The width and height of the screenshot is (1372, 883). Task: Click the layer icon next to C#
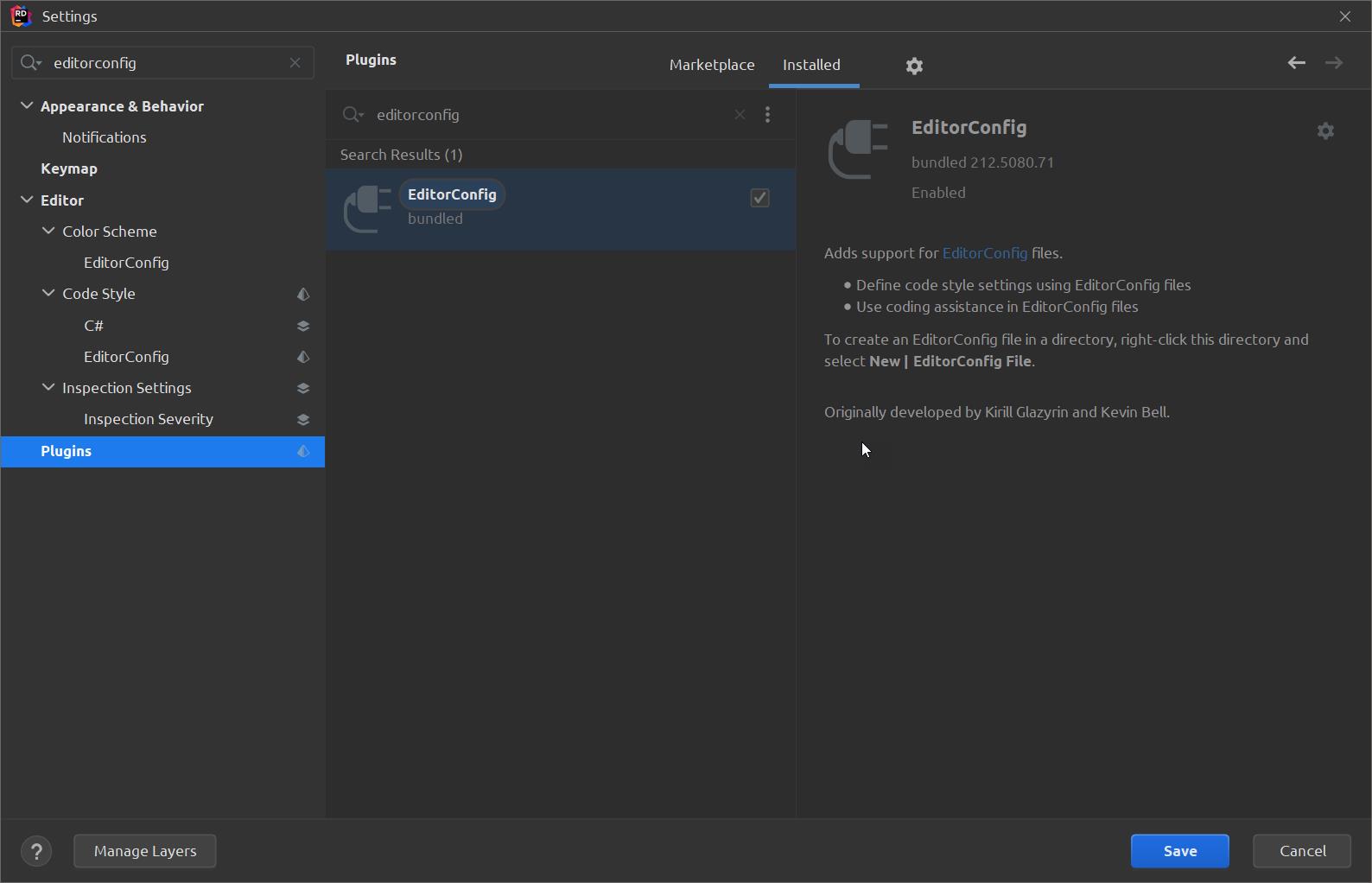[x=303, y=326]
